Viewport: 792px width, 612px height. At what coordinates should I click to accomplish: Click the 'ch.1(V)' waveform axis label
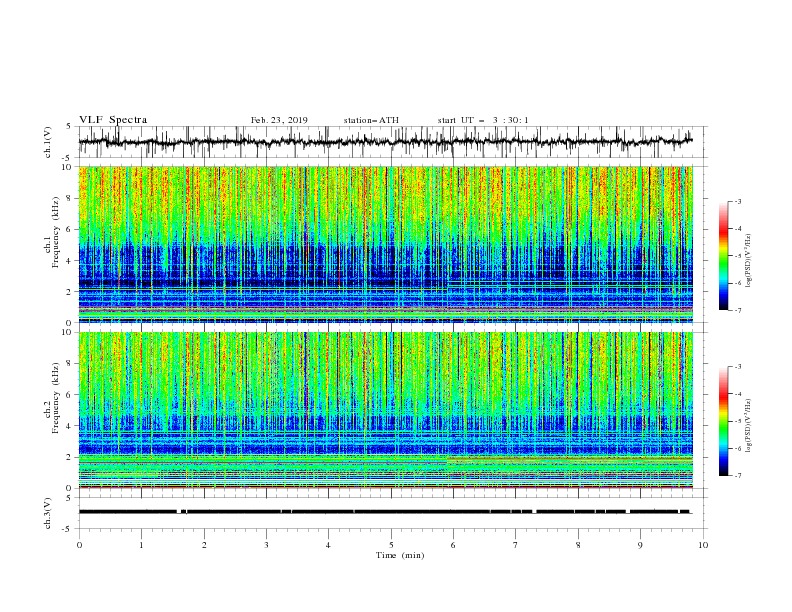click(48, 142)
